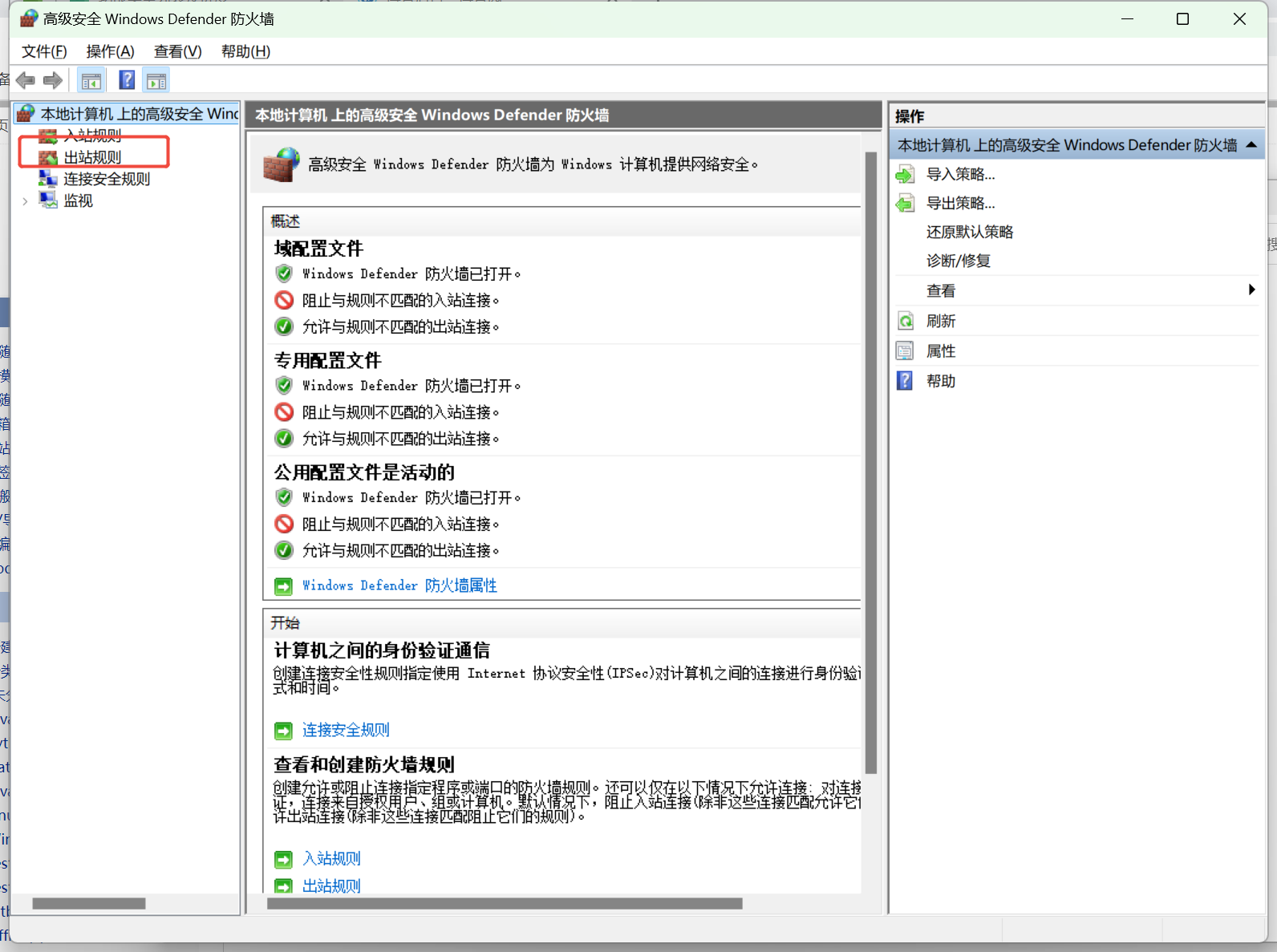Click the firewall brick globe icon in overview
Viewport: 1277px width, 952px height.
(x=281, y=164)
